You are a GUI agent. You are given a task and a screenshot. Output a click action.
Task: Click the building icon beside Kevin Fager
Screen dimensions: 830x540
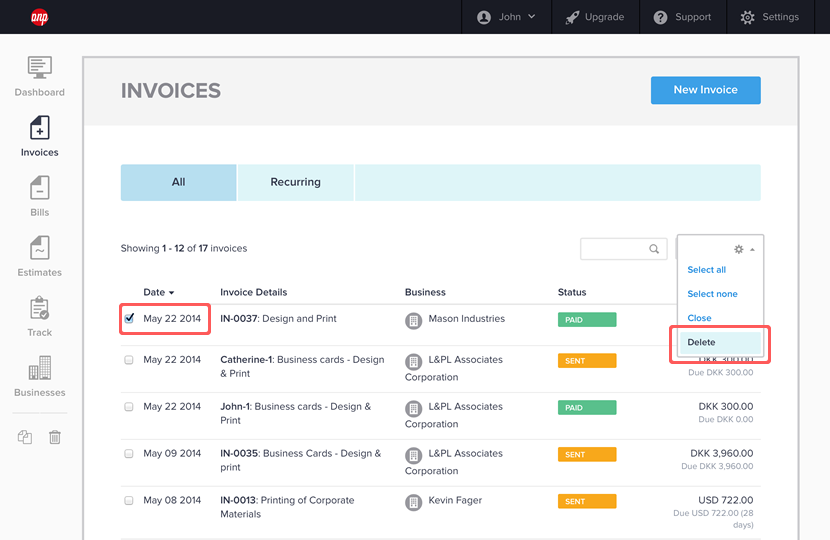coord(413,502)
